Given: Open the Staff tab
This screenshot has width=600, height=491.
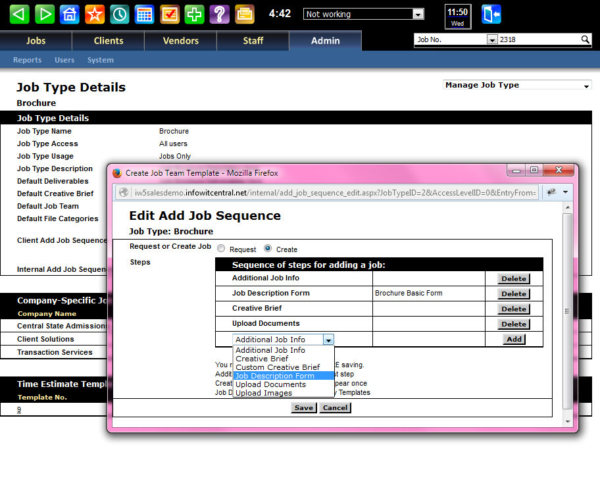Looking at the screenshot, I should tap(253, 41).
